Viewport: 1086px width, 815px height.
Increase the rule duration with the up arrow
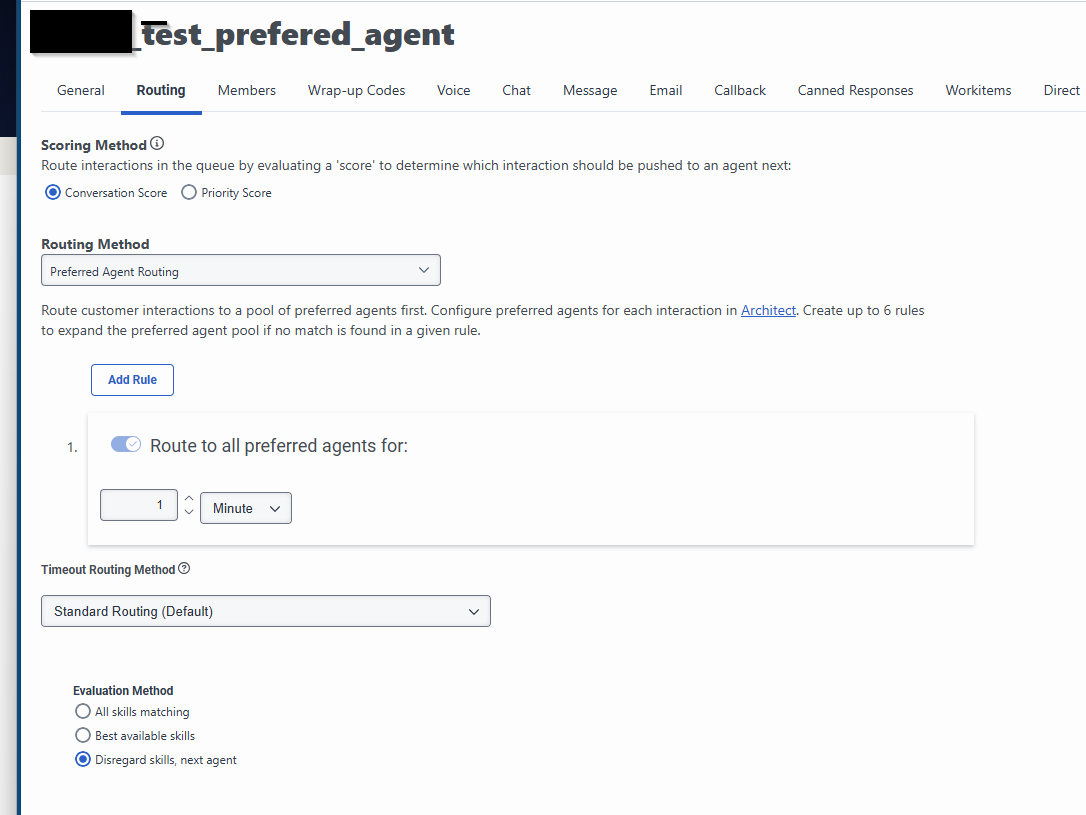coord(189,498)
